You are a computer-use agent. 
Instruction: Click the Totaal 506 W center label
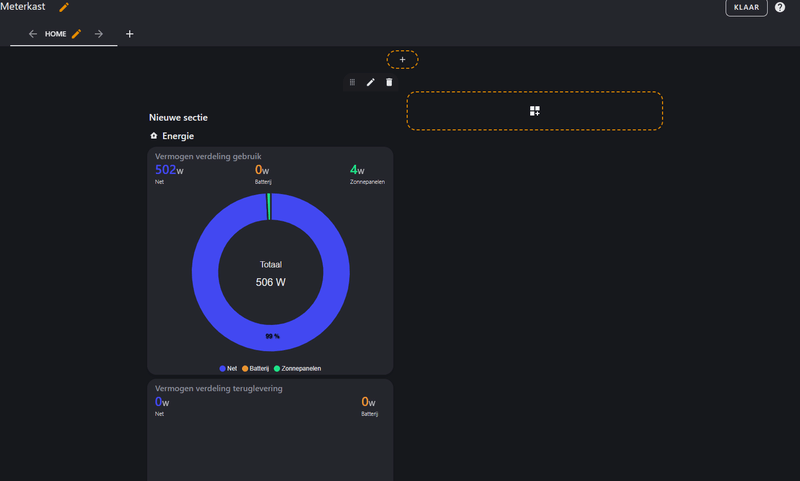click(x=270, y=273)
